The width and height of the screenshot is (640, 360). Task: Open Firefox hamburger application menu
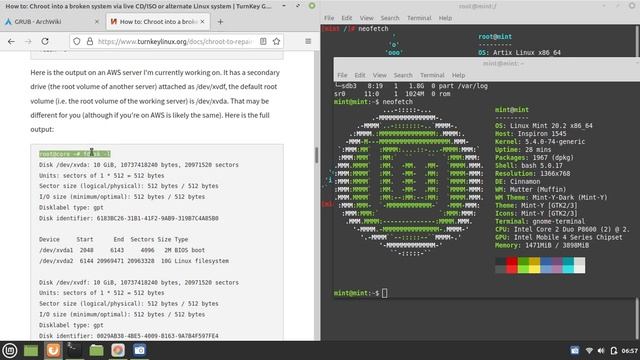[308, 41]
